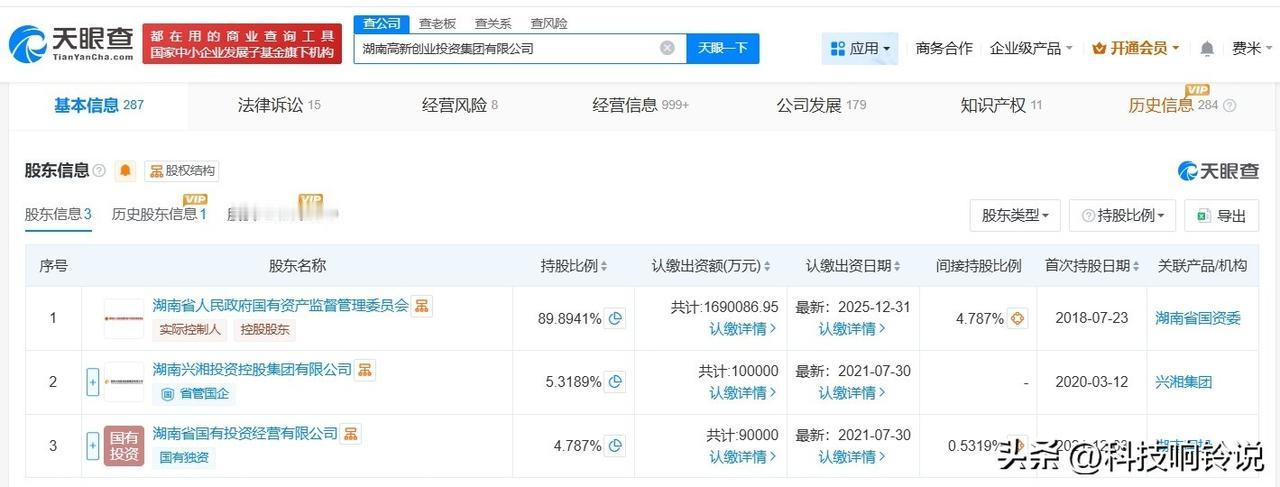Select the 查公司 search mode tab

(382, 23)
